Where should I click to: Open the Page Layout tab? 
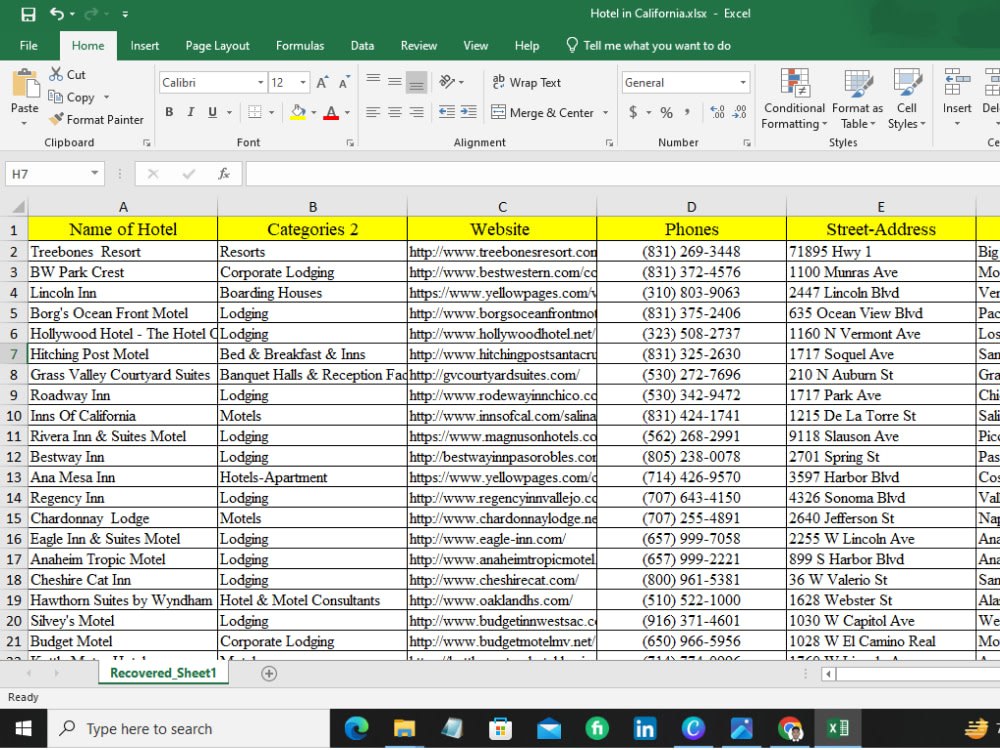217,46
